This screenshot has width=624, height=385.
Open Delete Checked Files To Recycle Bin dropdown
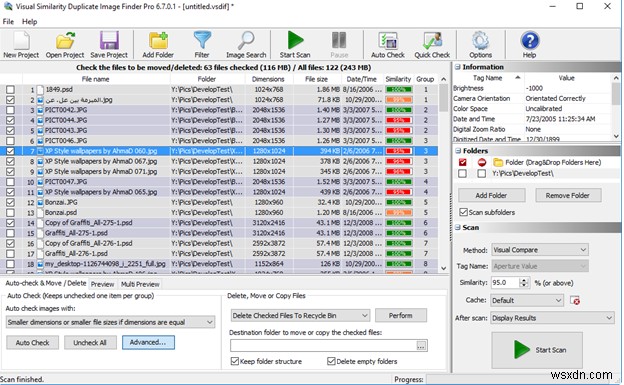click(300, 316)
